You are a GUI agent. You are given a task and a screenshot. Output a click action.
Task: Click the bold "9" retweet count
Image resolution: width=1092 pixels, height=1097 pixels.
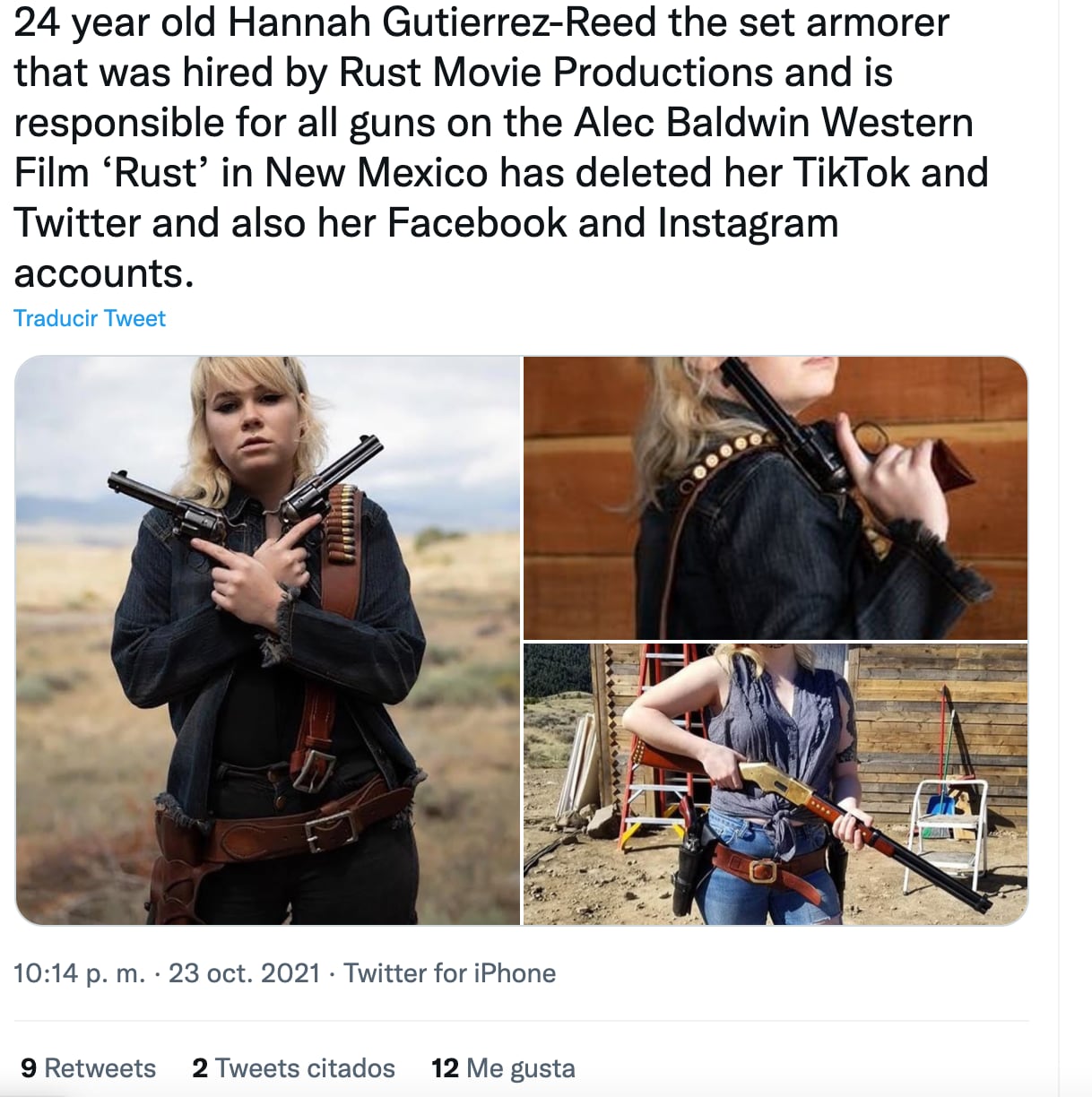[29, 1068]
